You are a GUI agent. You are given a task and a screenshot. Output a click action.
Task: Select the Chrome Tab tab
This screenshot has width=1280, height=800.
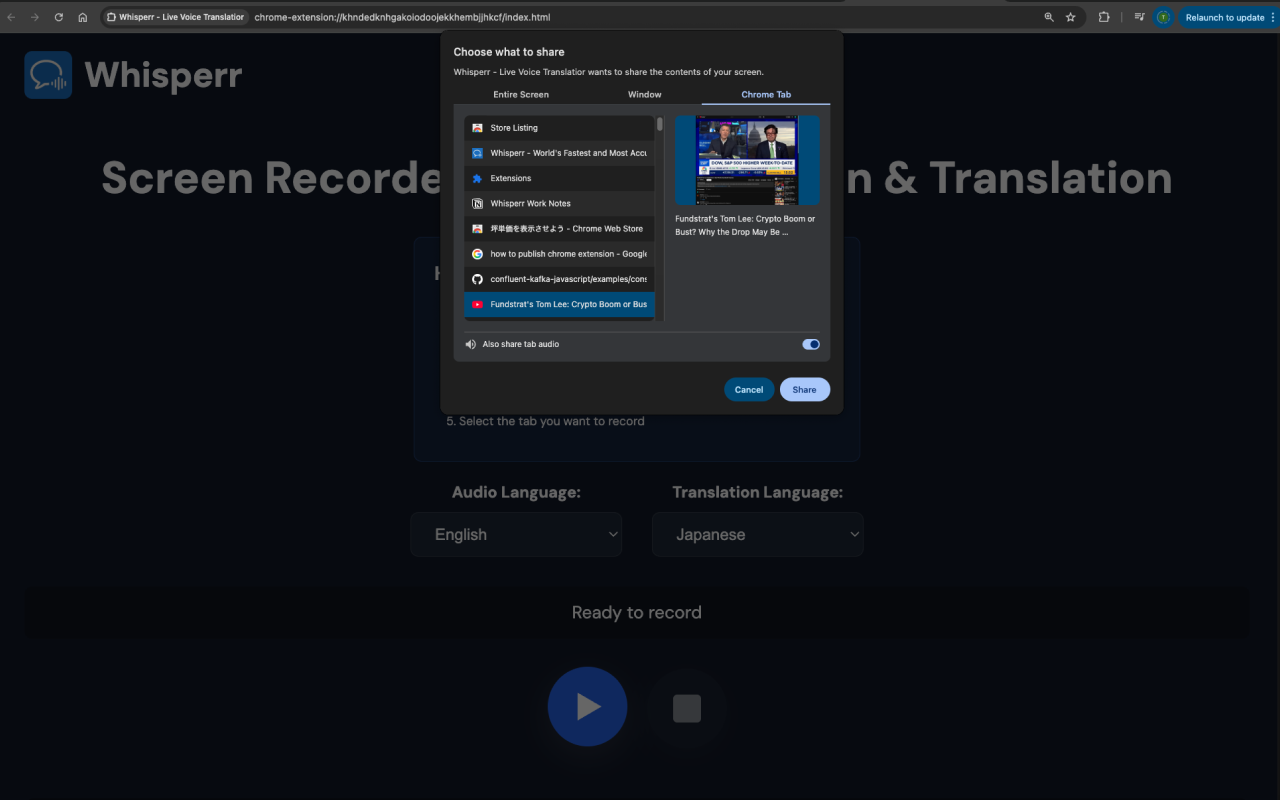click(x=766, y=94)
